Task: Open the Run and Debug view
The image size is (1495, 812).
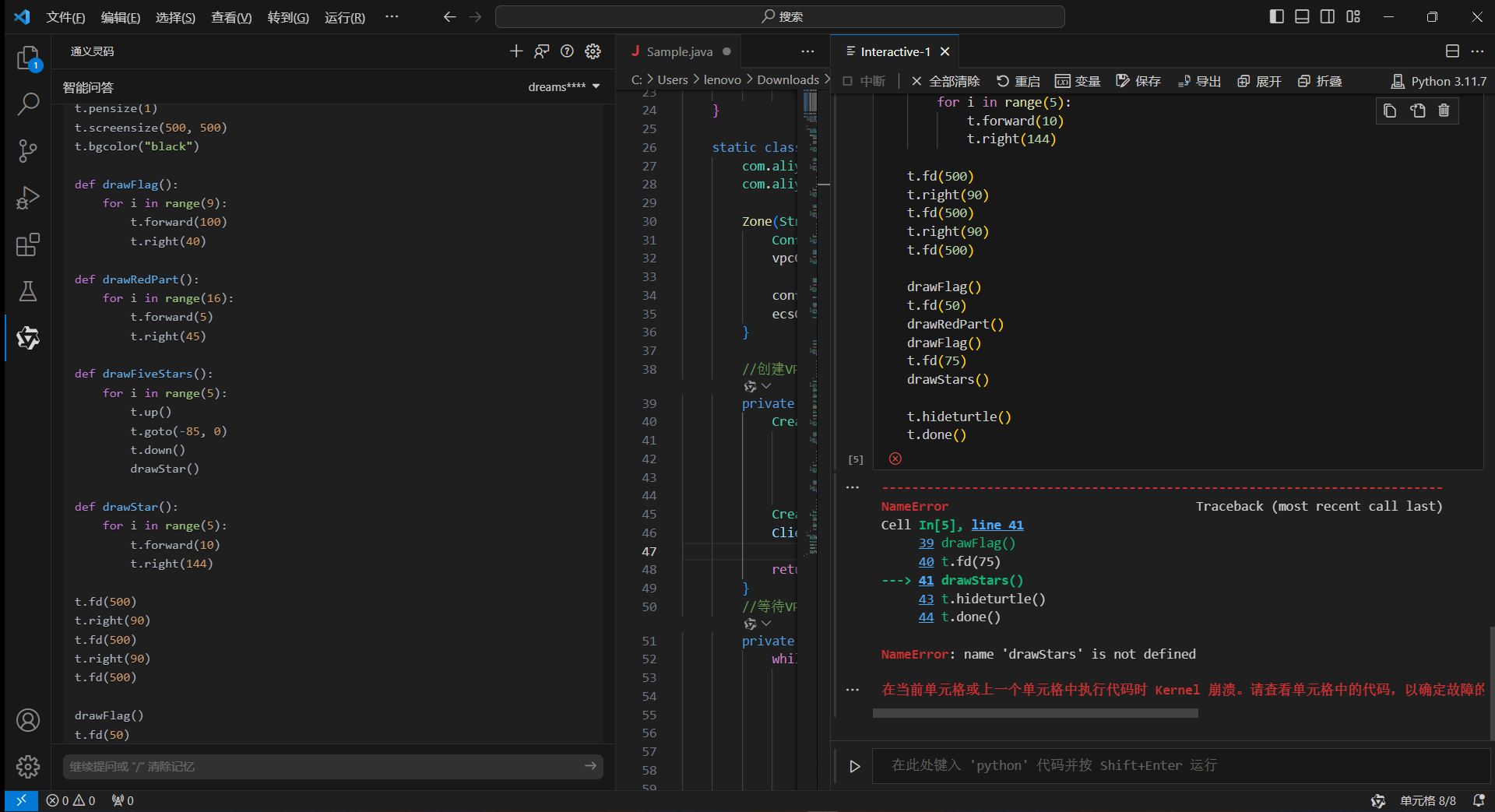Action: [x=28, y=198]
